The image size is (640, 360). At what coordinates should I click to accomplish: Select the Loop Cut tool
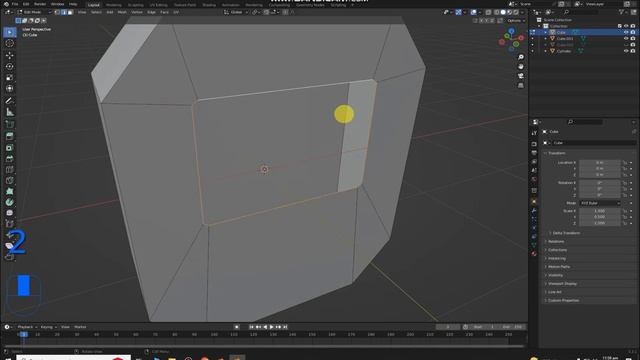9,169
